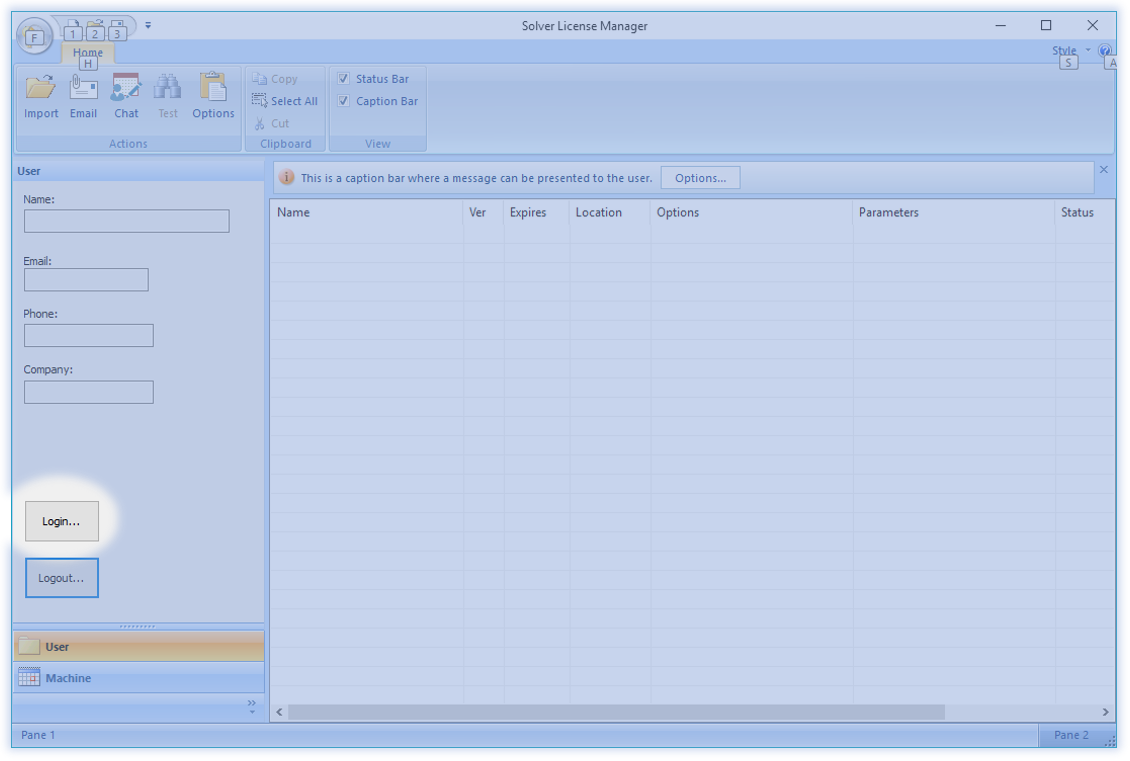Open the Style dropdown menu

(x=1070, y=50)
